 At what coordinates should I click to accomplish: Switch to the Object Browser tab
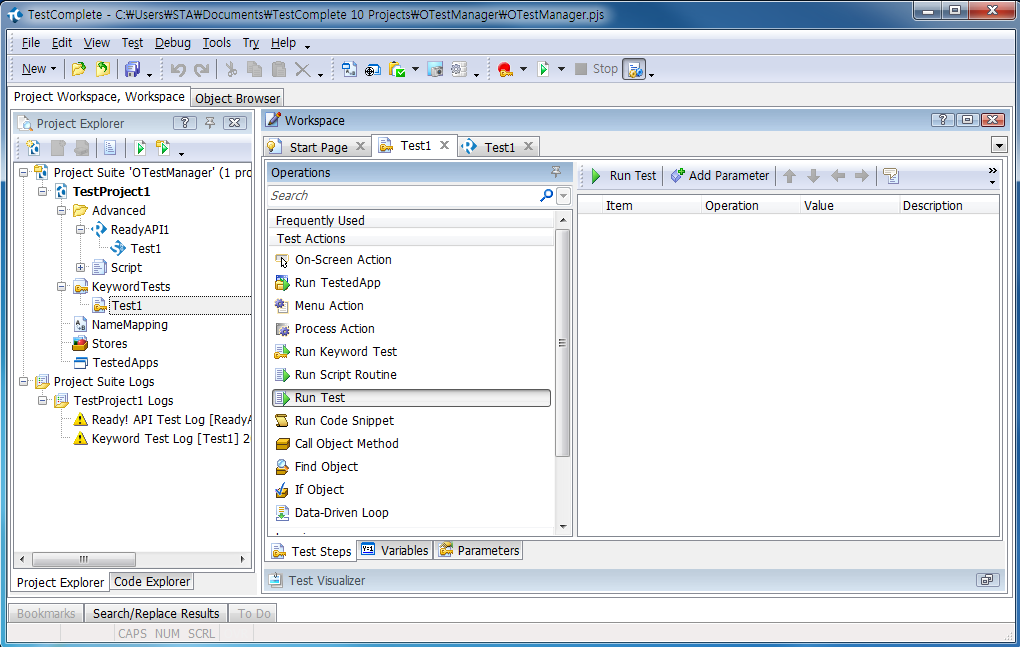click(x=238, y=98)
